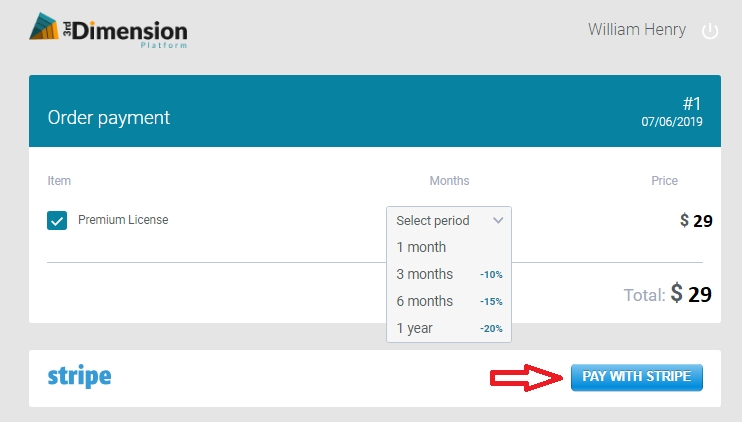Screen dimensions: 742x422
Task: Click the Order payment header title
Action: (109, 118)
